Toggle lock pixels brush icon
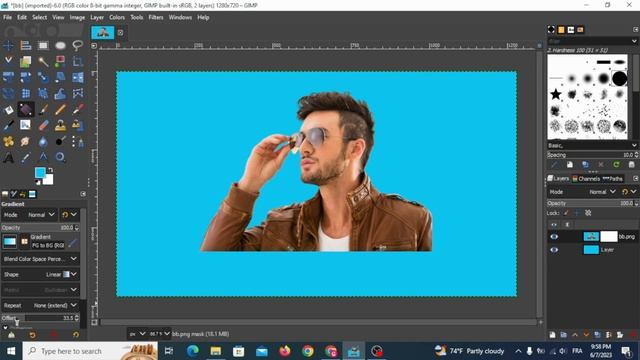Viewport: 640px width, 360px height. coord(566,213)
